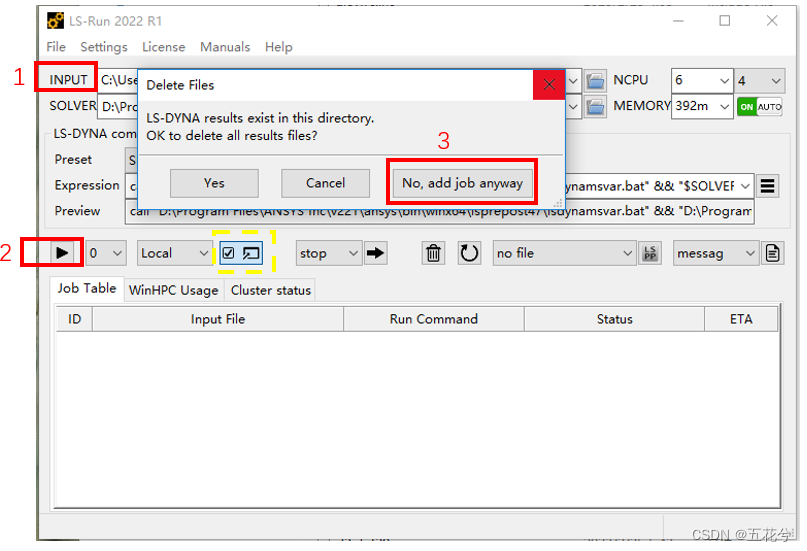807x551 pixels.
Task: Open the Manuals menu
Action: pos(225,47)
